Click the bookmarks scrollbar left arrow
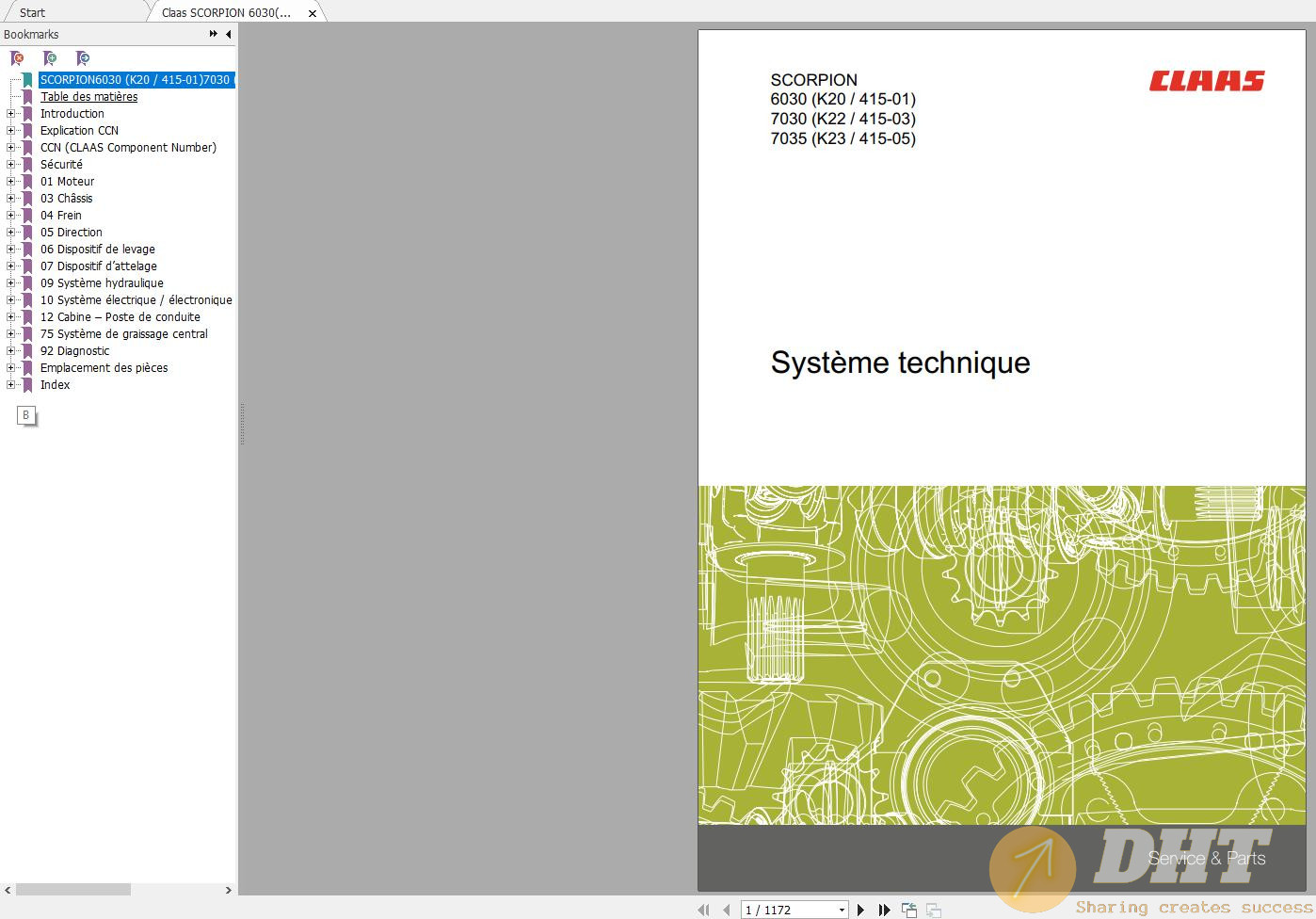 [x=8, y=890]
